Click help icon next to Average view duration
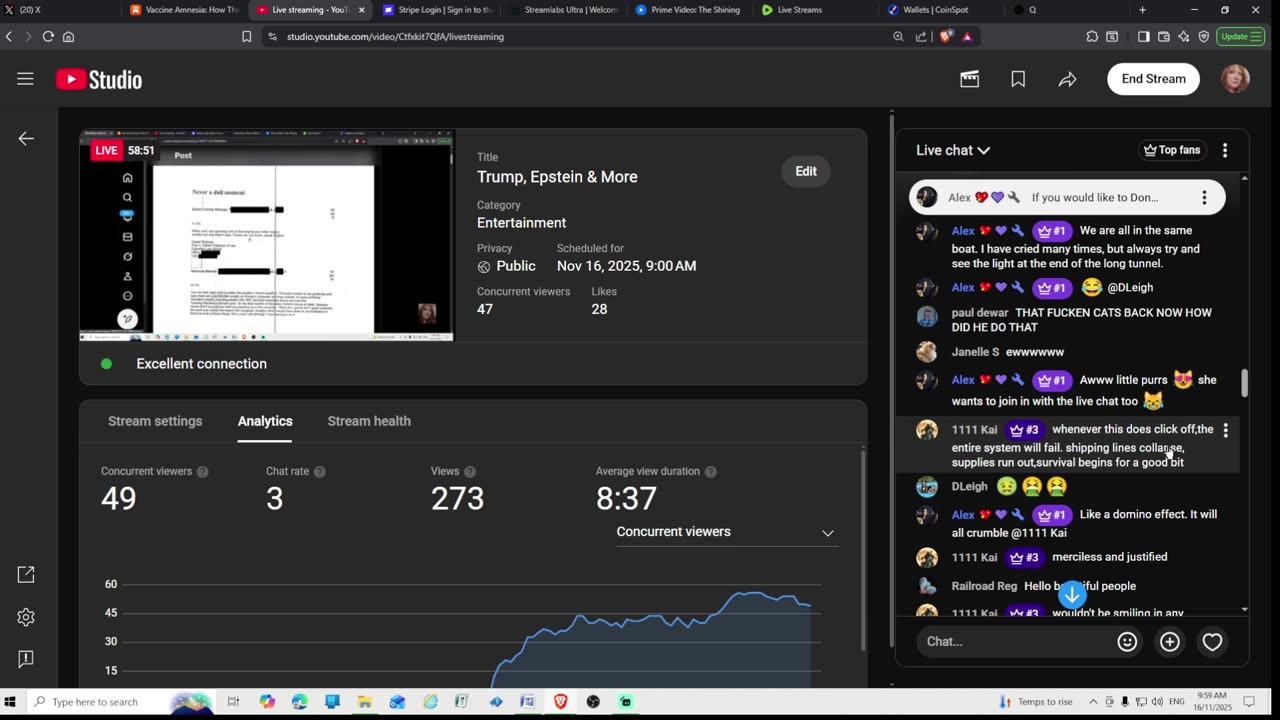Screen dimensions: 1280x720 click(x=710, y=472)
